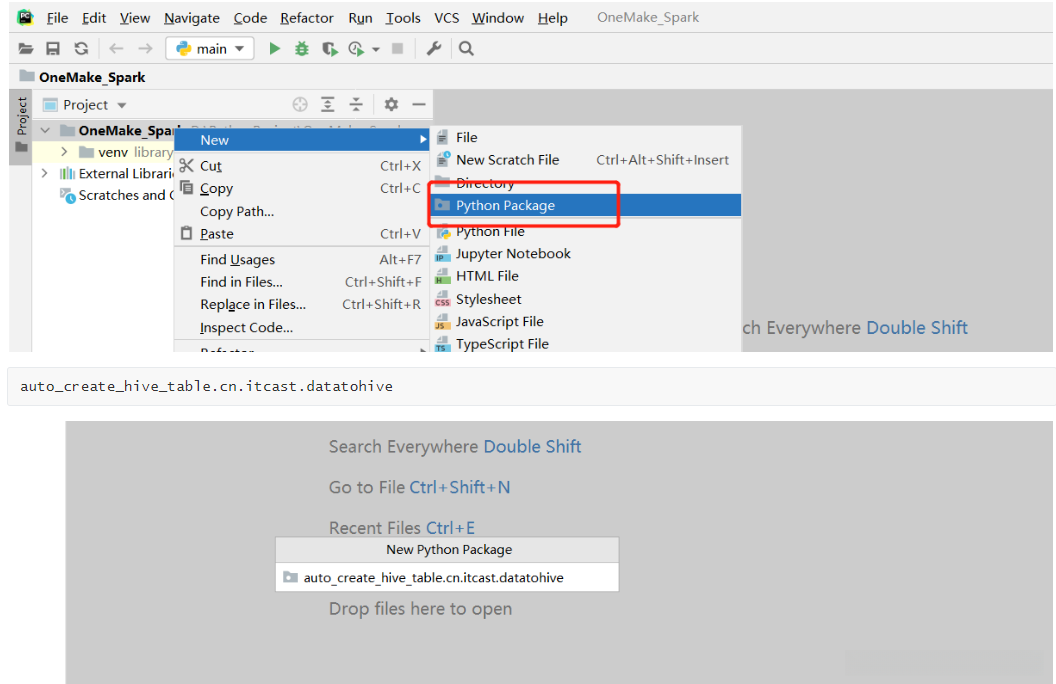Click the auto_create_hive_table.cn.itcast.datatohive code text
This screenshot has height=684, width=1056.
206,386
